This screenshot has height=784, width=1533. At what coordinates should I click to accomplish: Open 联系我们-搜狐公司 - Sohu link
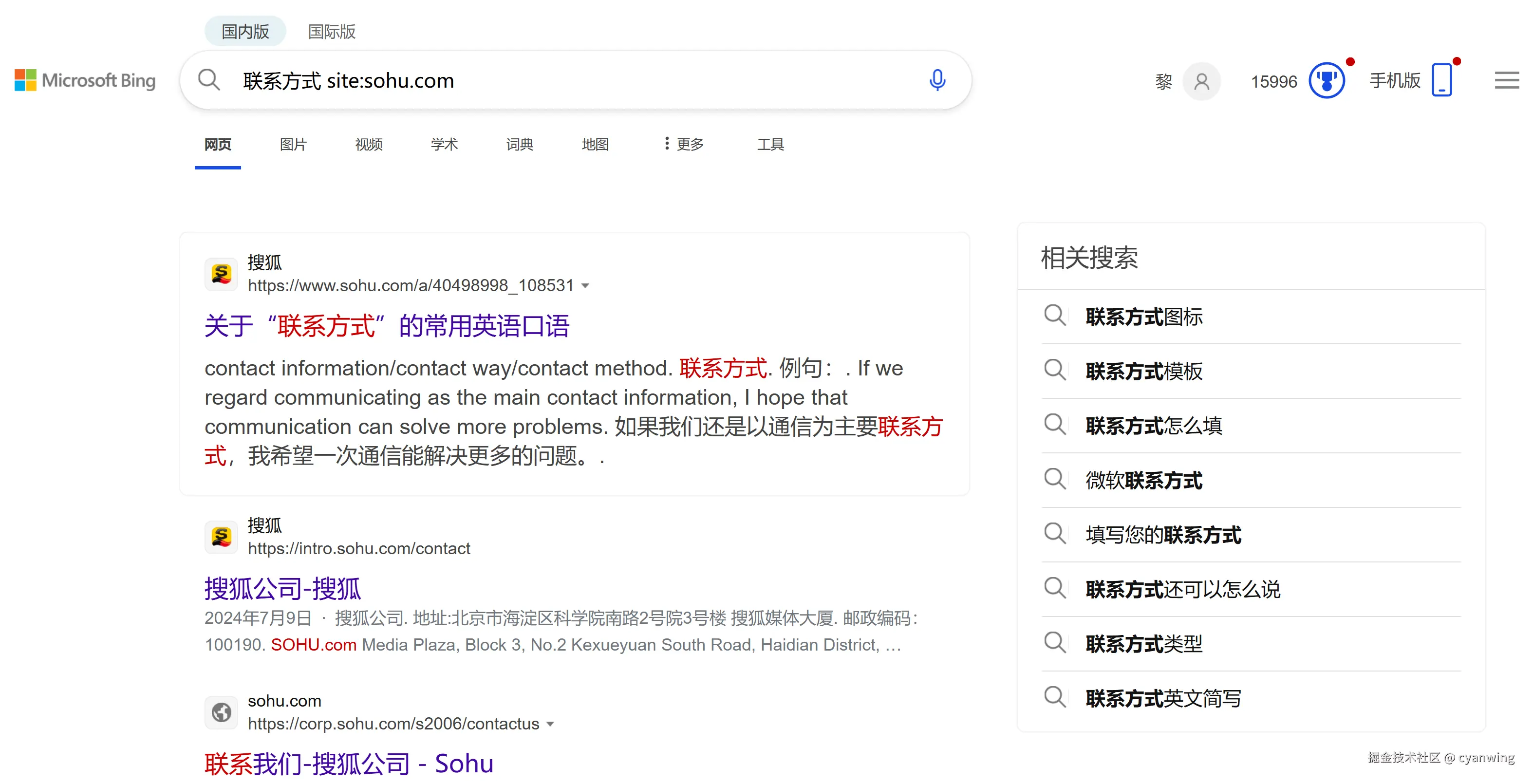click(349, 763)
